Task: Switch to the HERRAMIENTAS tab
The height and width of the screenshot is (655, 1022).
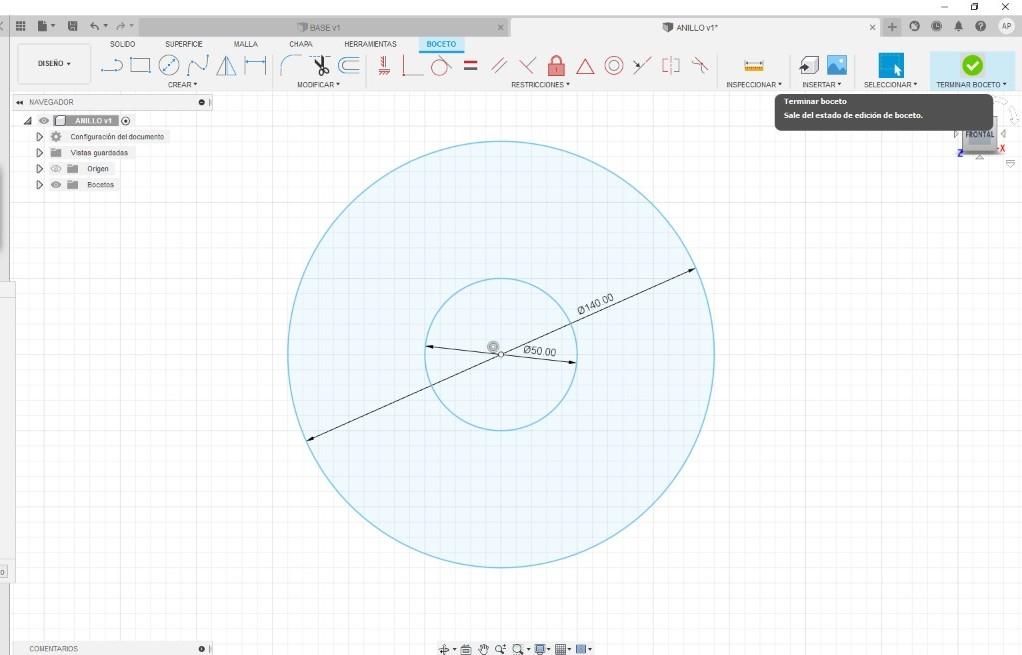Action: pos(370,44)
